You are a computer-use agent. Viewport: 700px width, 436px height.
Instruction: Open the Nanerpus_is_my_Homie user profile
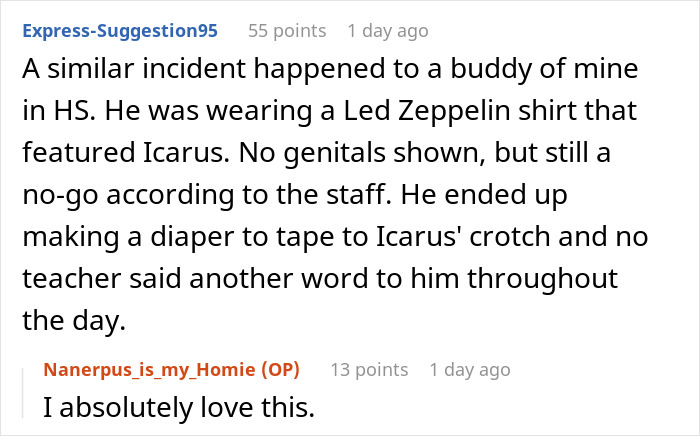click(x=153, y=370)
